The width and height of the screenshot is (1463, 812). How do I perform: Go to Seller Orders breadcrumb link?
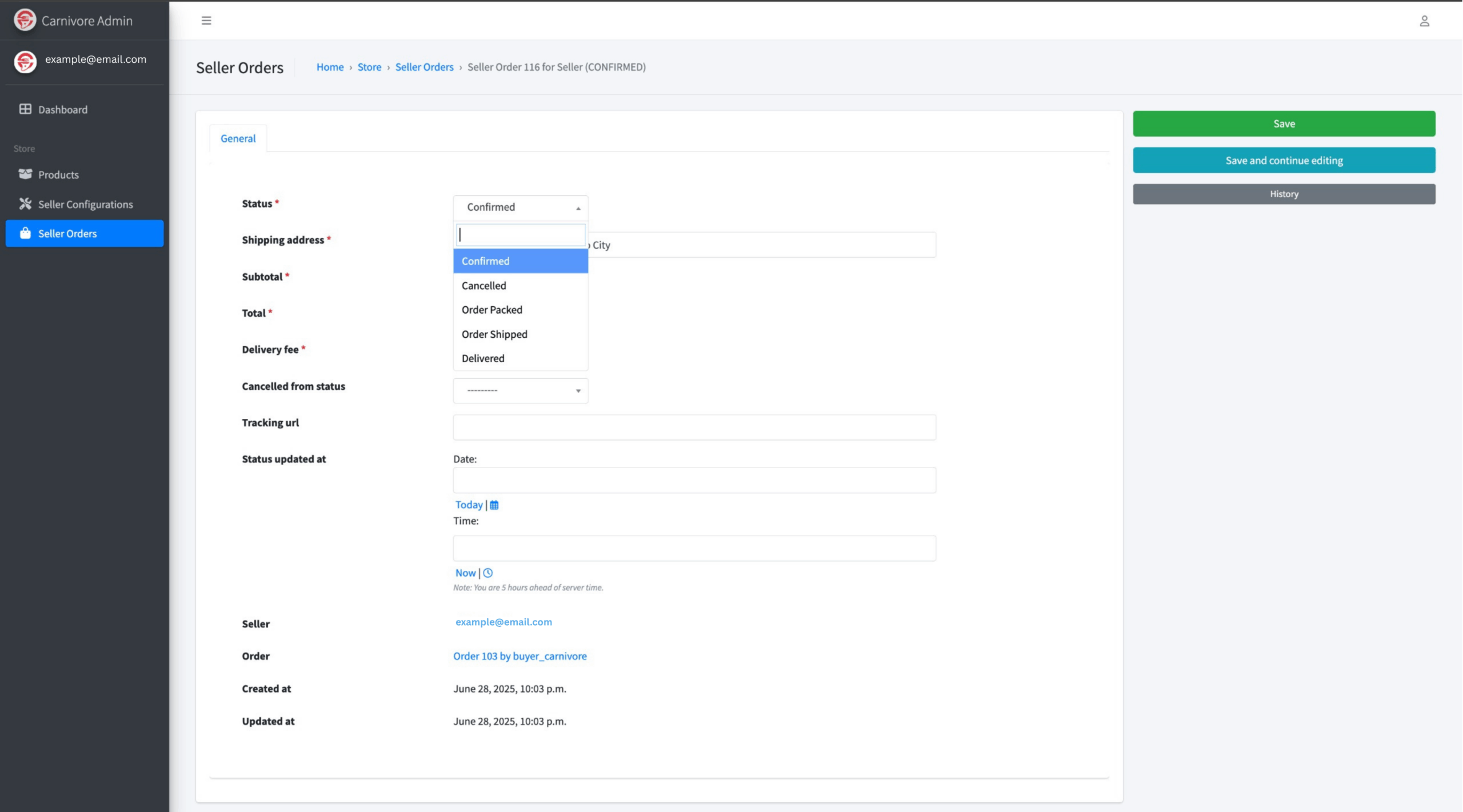[424, 67]
